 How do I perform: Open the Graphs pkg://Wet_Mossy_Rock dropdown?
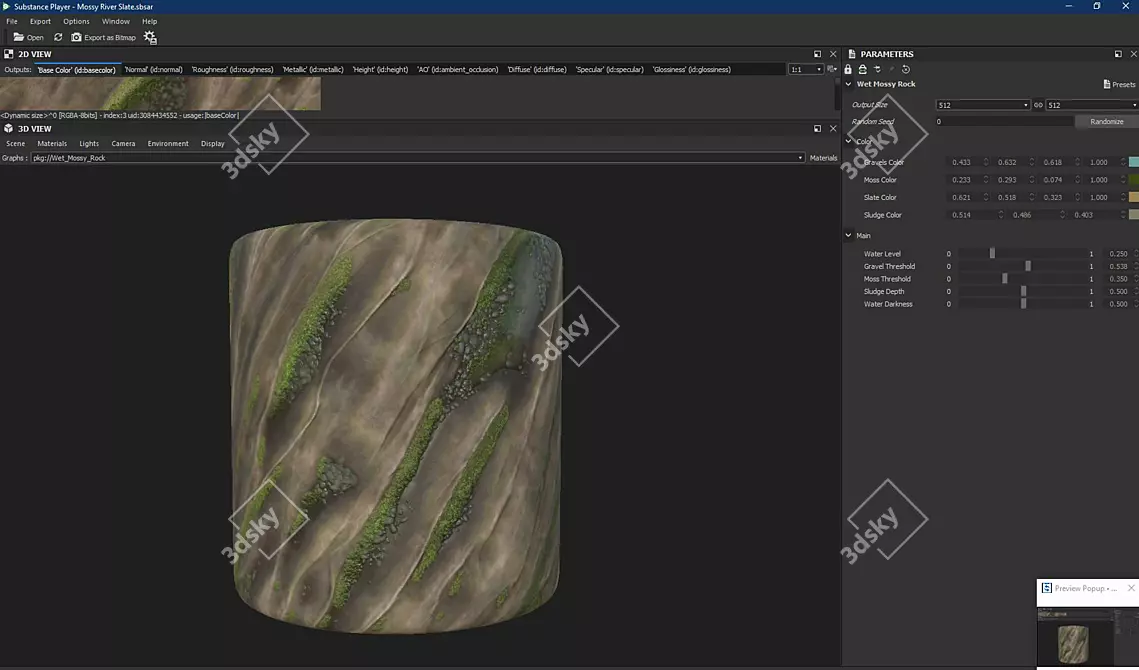click(417, 158)
